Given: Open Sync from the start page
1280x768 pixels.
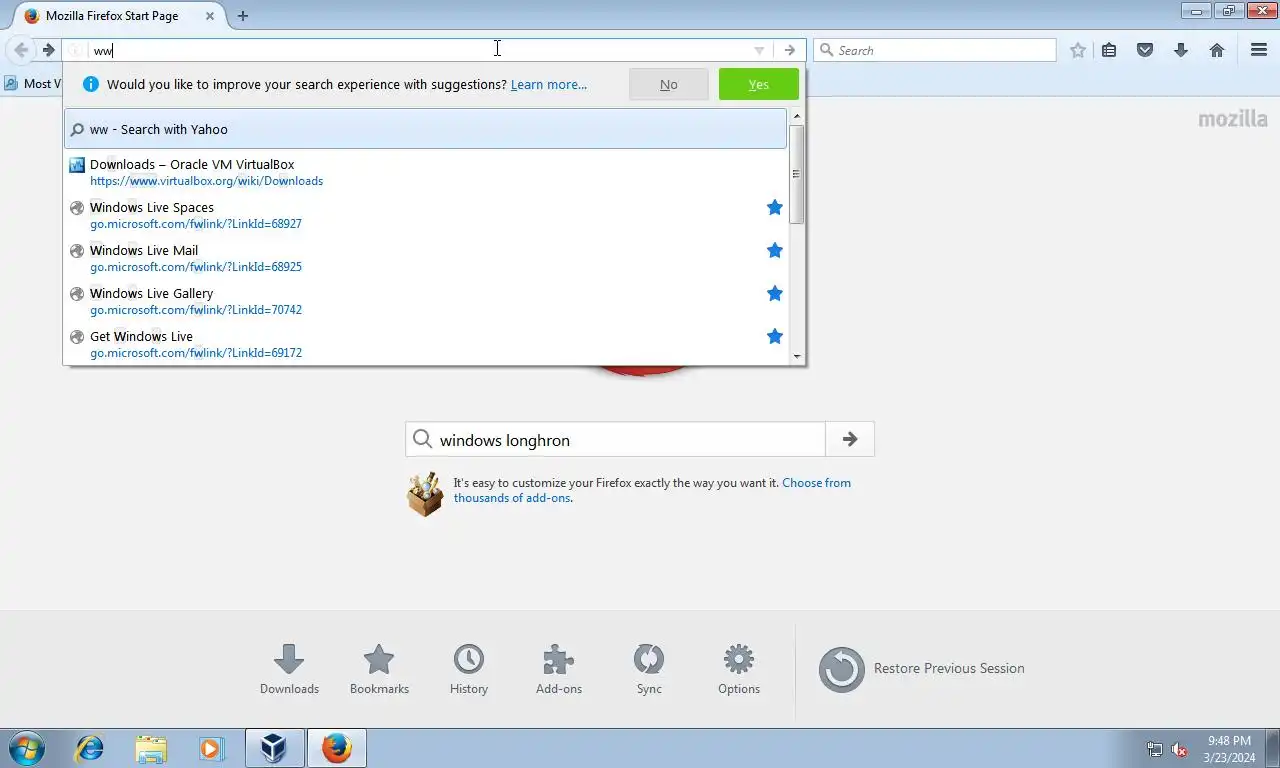Looking at the screenshot, I should point(649,669).
